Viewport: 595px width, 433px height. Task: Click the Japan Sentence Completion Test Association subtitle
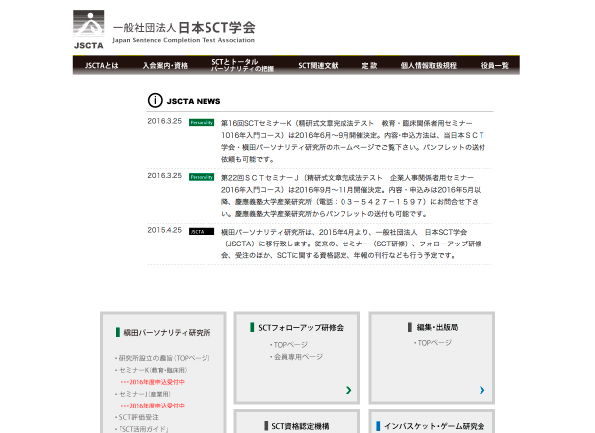click(x=183, y=40)
